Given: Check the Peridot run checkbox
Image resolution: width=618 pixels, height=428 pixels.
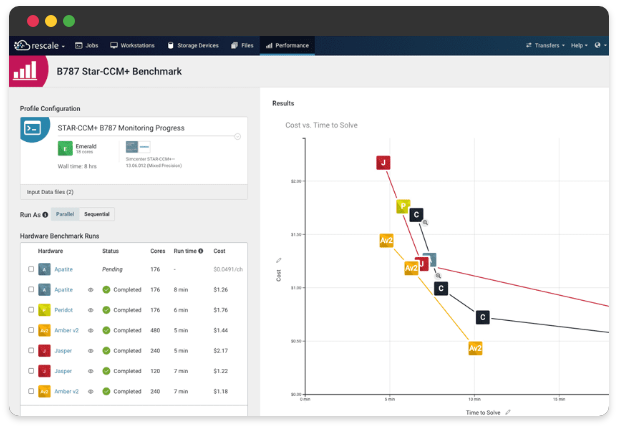Looking at the screenshot, I should pyautogui.click(x=31, y=310).
